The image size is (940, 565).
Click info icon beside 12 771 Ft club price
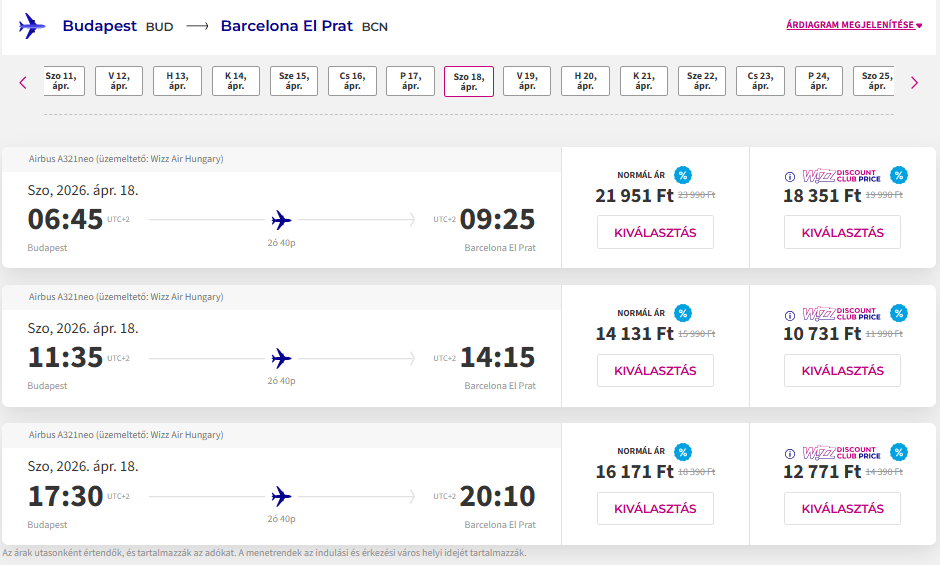(790, 453)
